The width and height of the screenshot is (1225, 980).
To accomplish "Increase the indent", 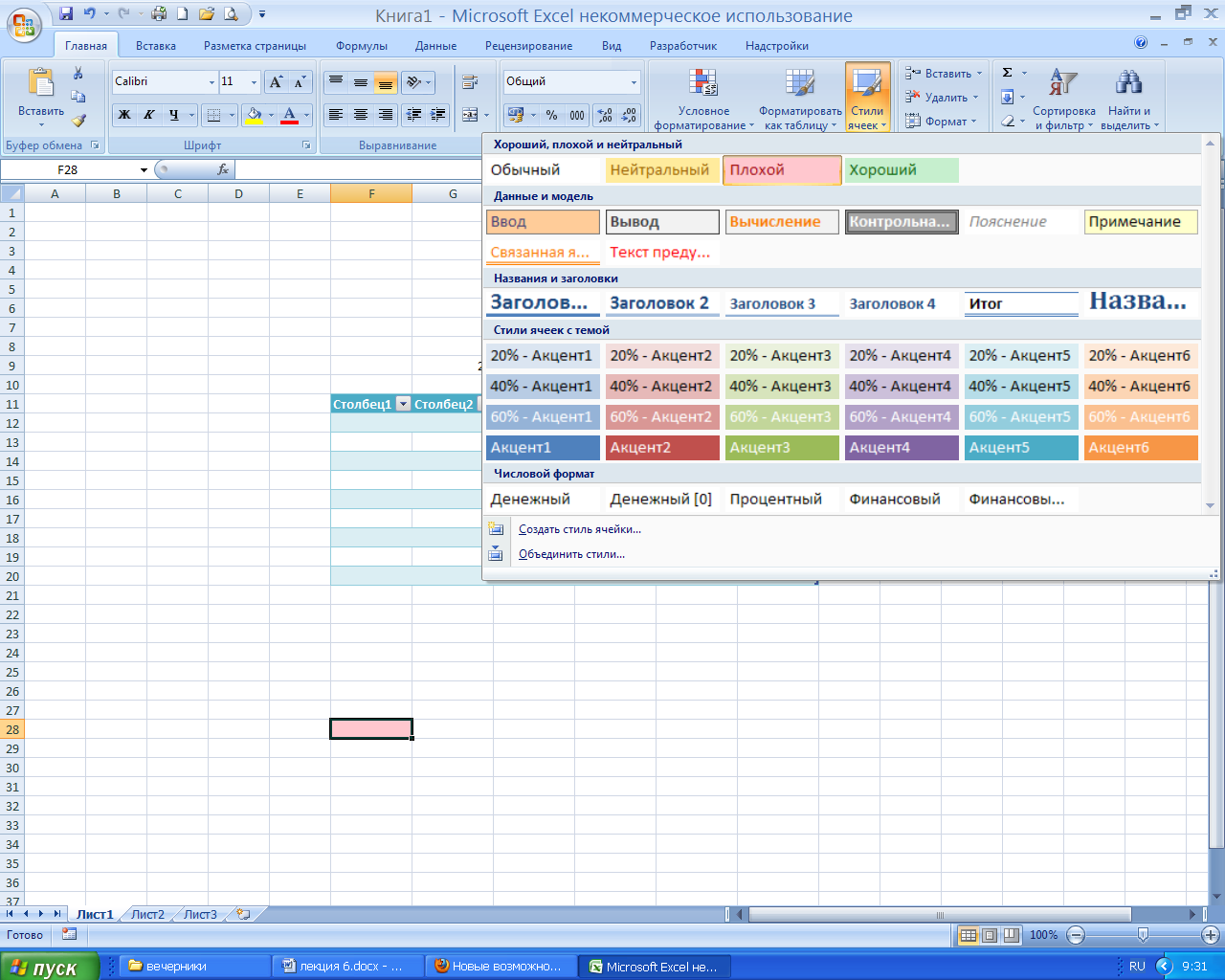I will point(438,115).
